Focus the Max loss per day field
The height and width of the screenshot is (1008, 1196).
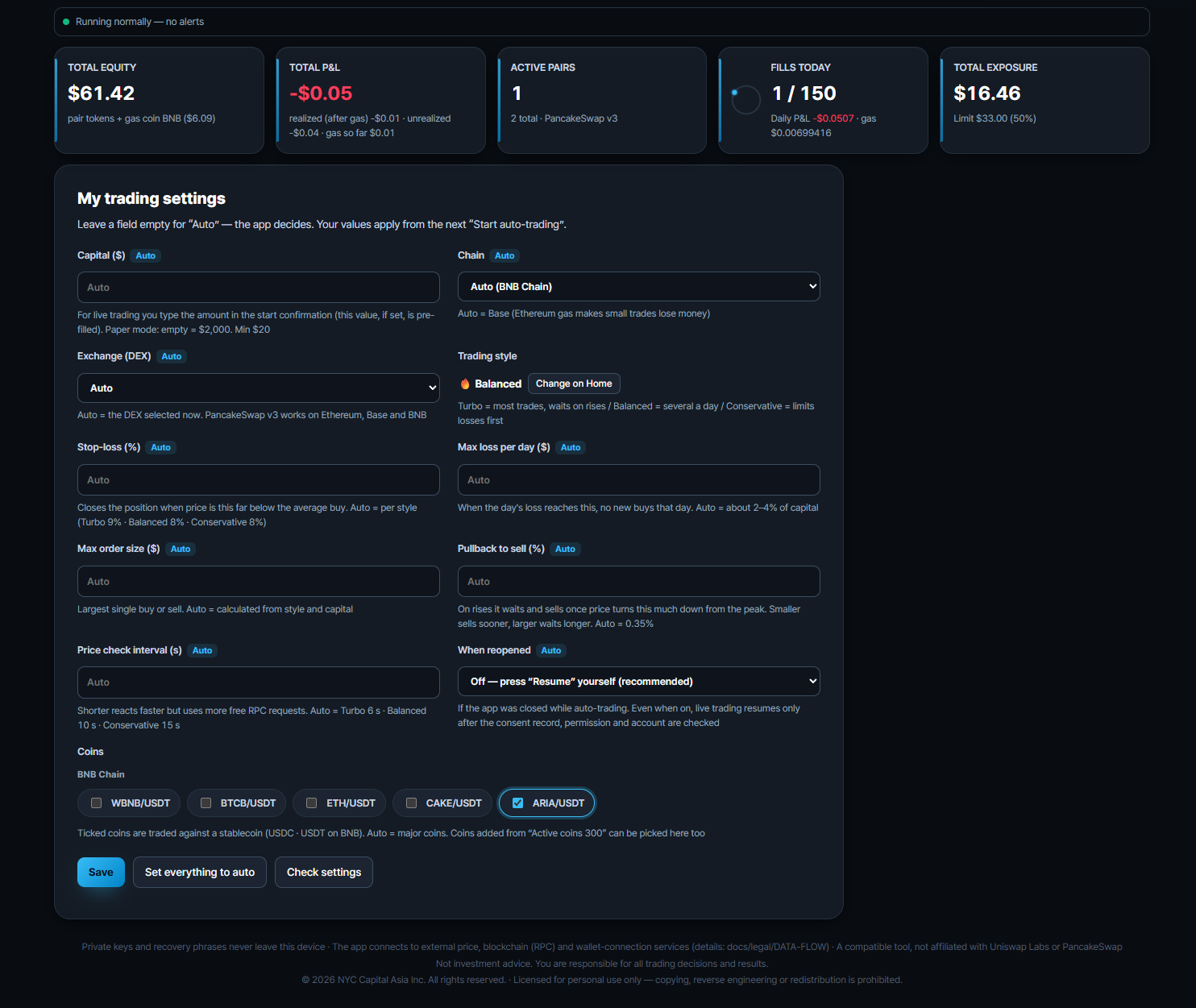pos(639,480)
